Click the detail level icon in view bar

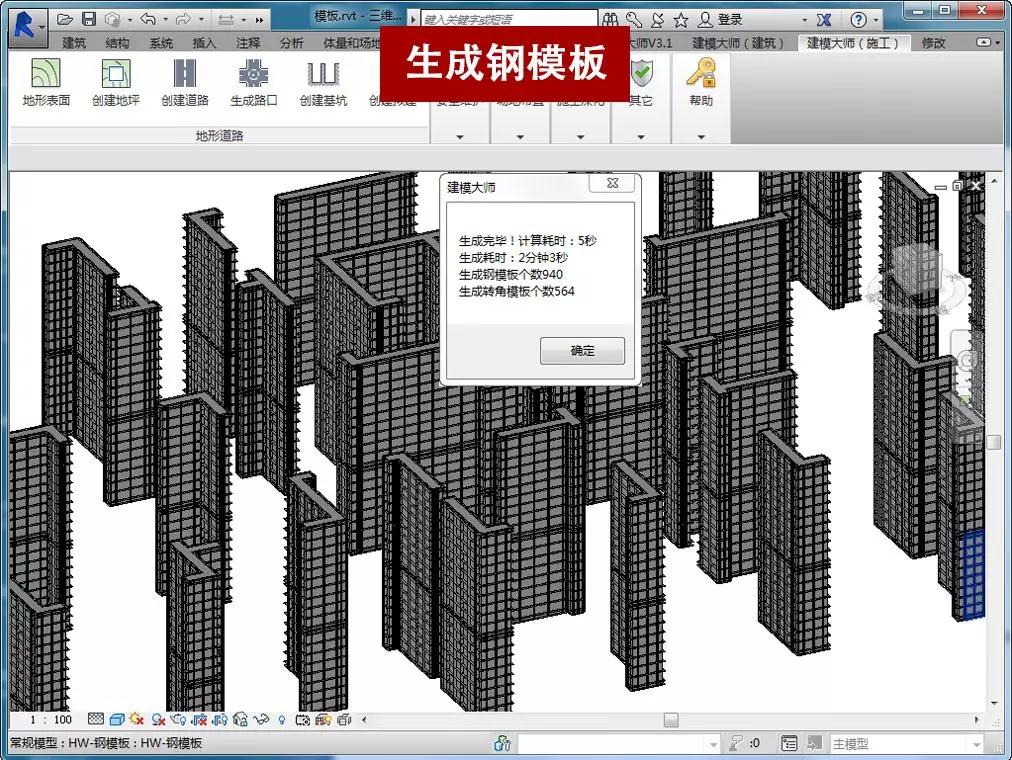click(96, 719)
